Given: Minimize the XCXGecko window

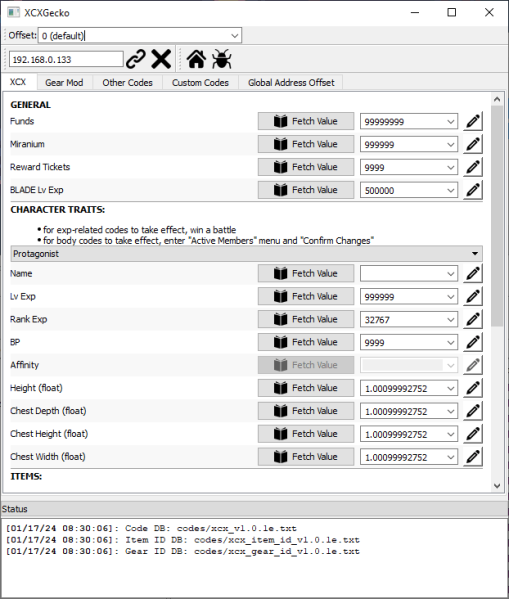Looking at the screenshot, I should coord(415,12).
